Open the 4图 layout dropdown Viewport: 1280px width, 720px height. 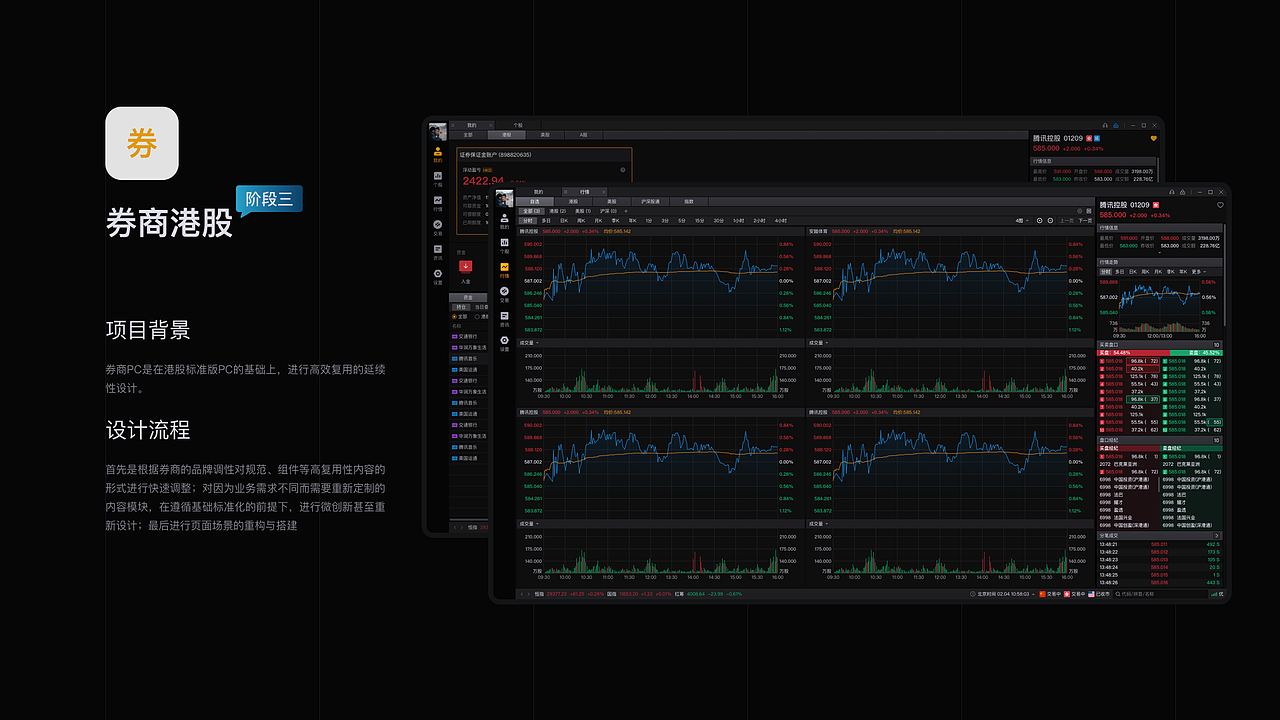(1021, 220)
